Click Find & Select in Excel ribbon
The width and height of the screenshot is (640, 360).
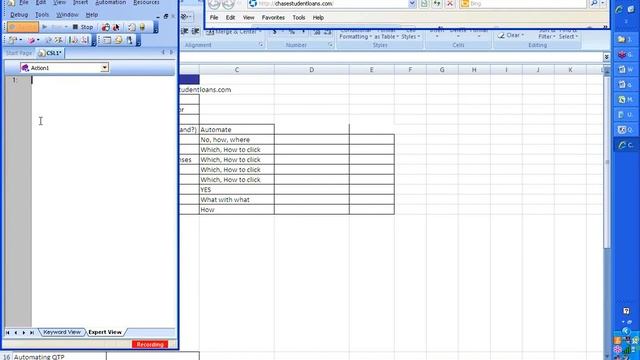[569, 33]
